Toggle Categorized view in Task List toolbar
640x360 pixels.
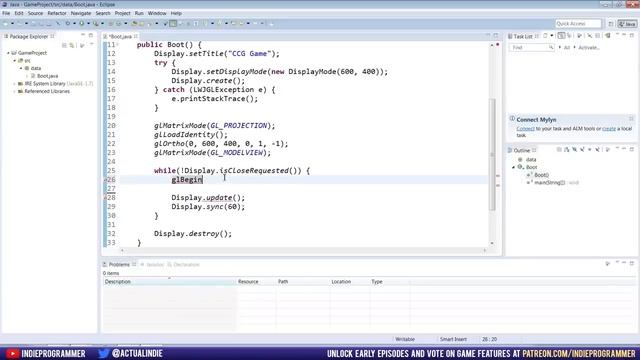pyautogui.click(x=561, y=36)
